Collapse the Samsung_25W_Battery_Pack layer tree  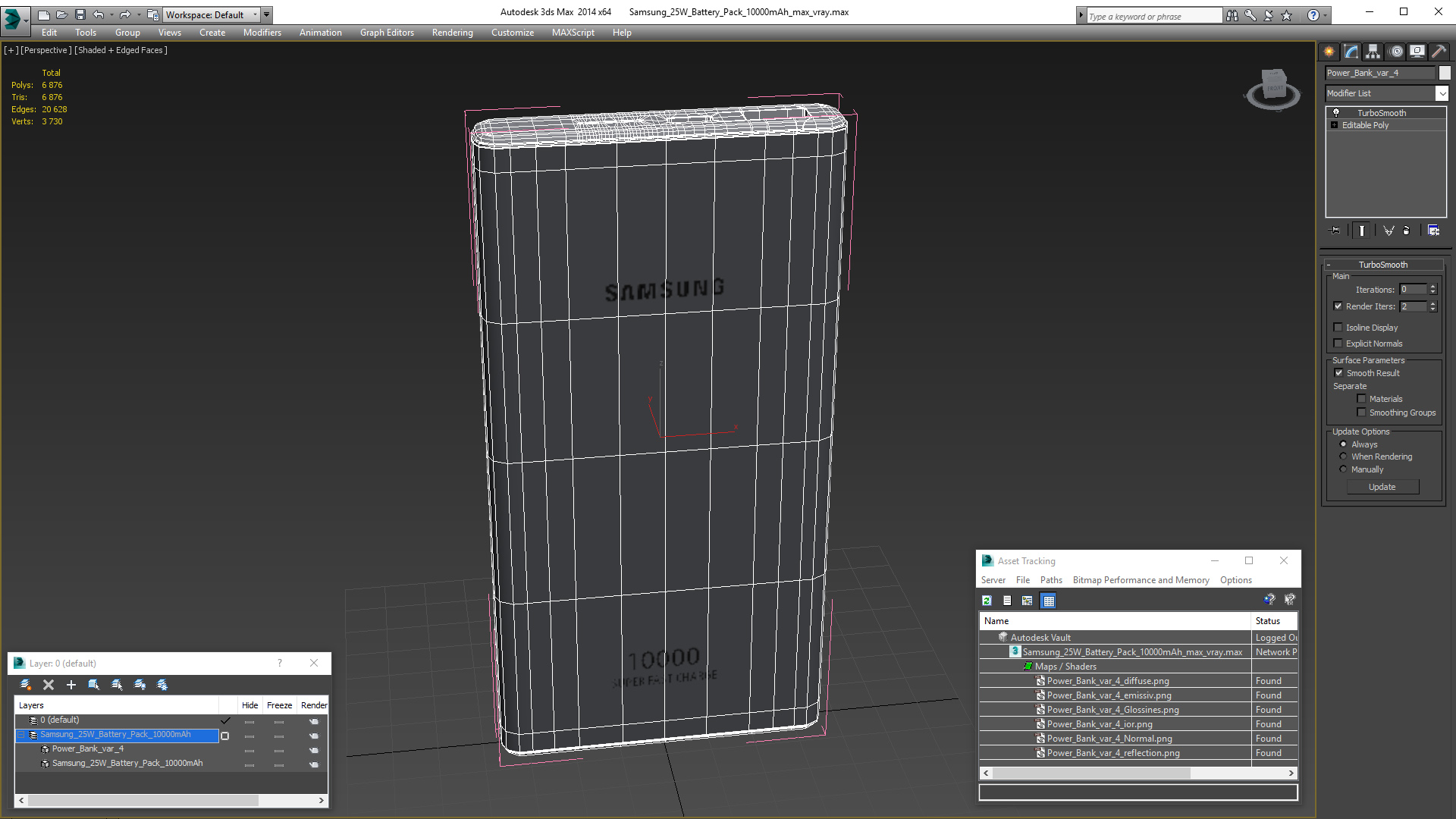[x=21, y=735]
